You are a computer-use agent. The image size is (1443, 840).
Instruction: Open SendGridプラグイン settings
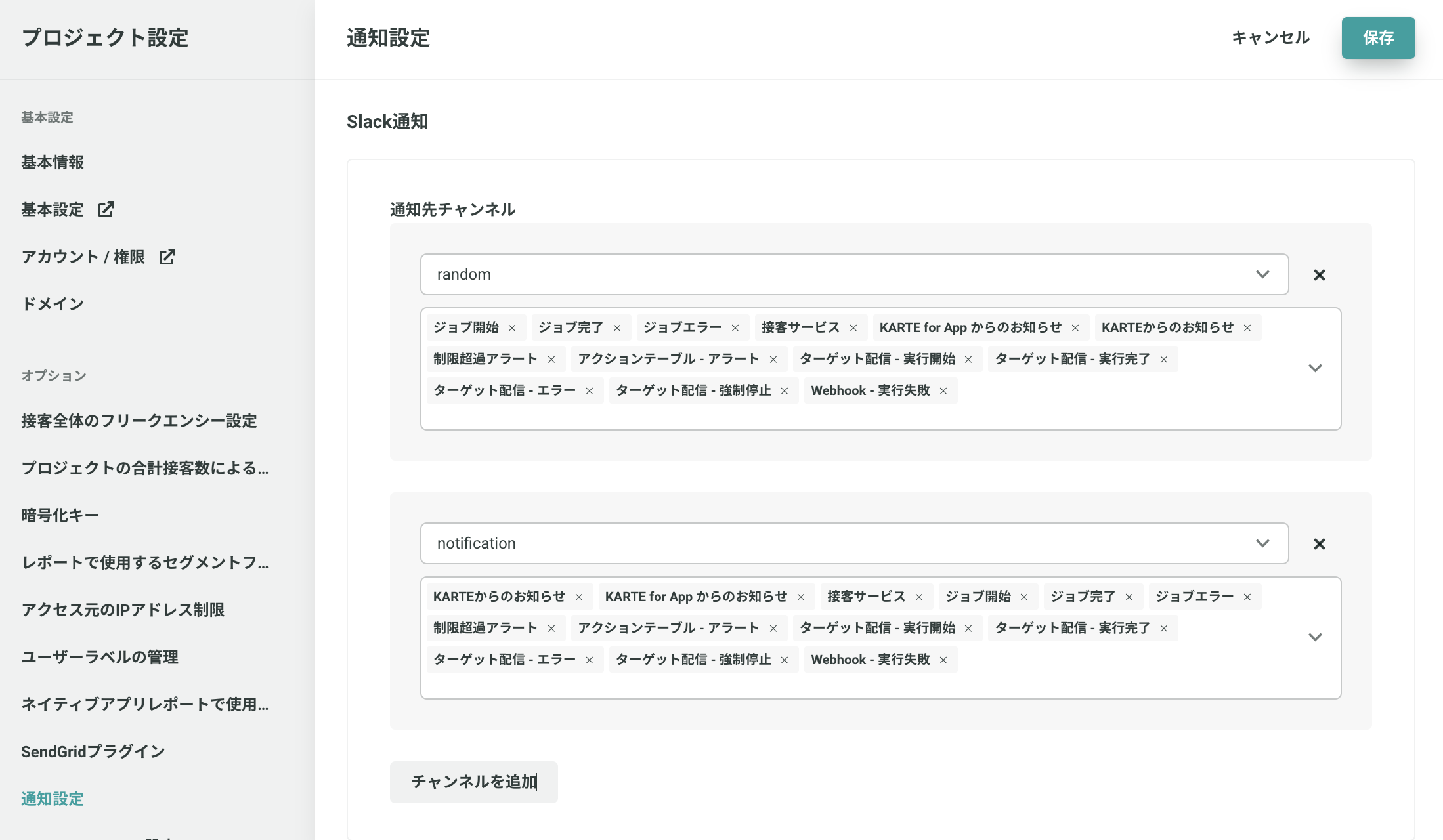tap(93, 752)
